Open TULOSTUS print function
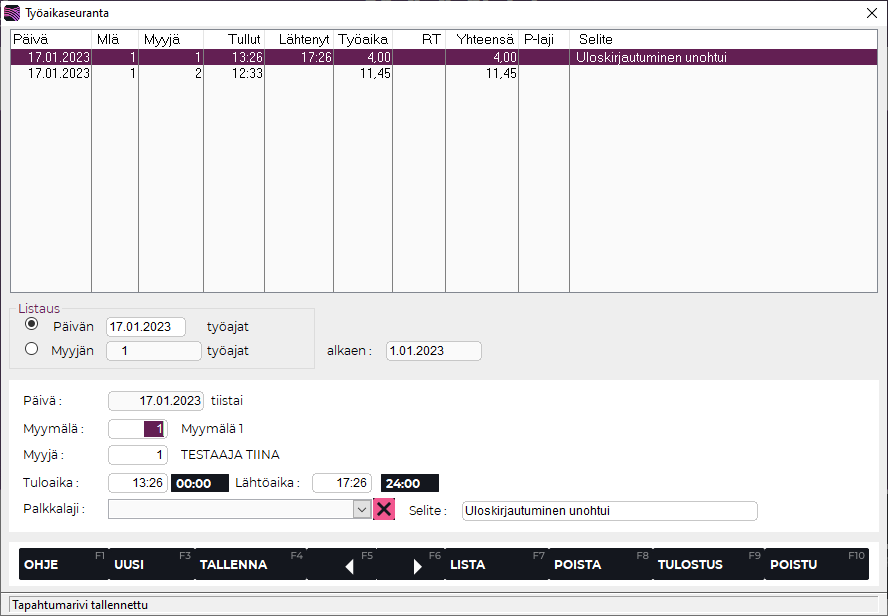 pyautogui.click(x=689, y=564)
